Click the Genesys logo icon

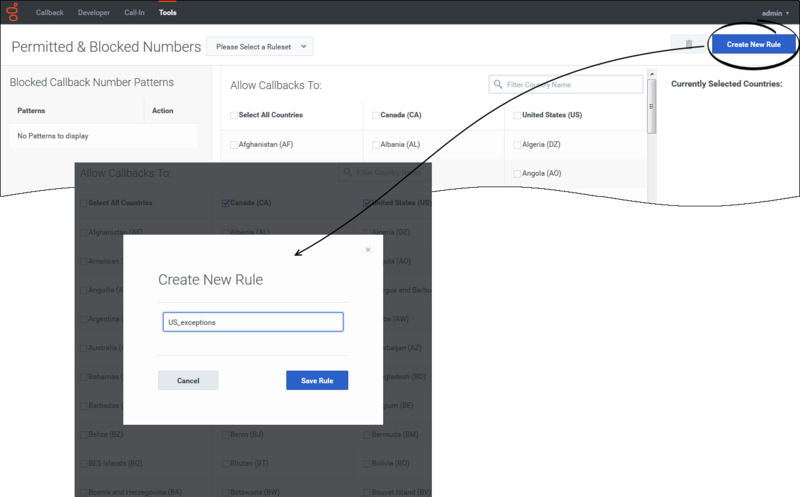coord(14,12)
